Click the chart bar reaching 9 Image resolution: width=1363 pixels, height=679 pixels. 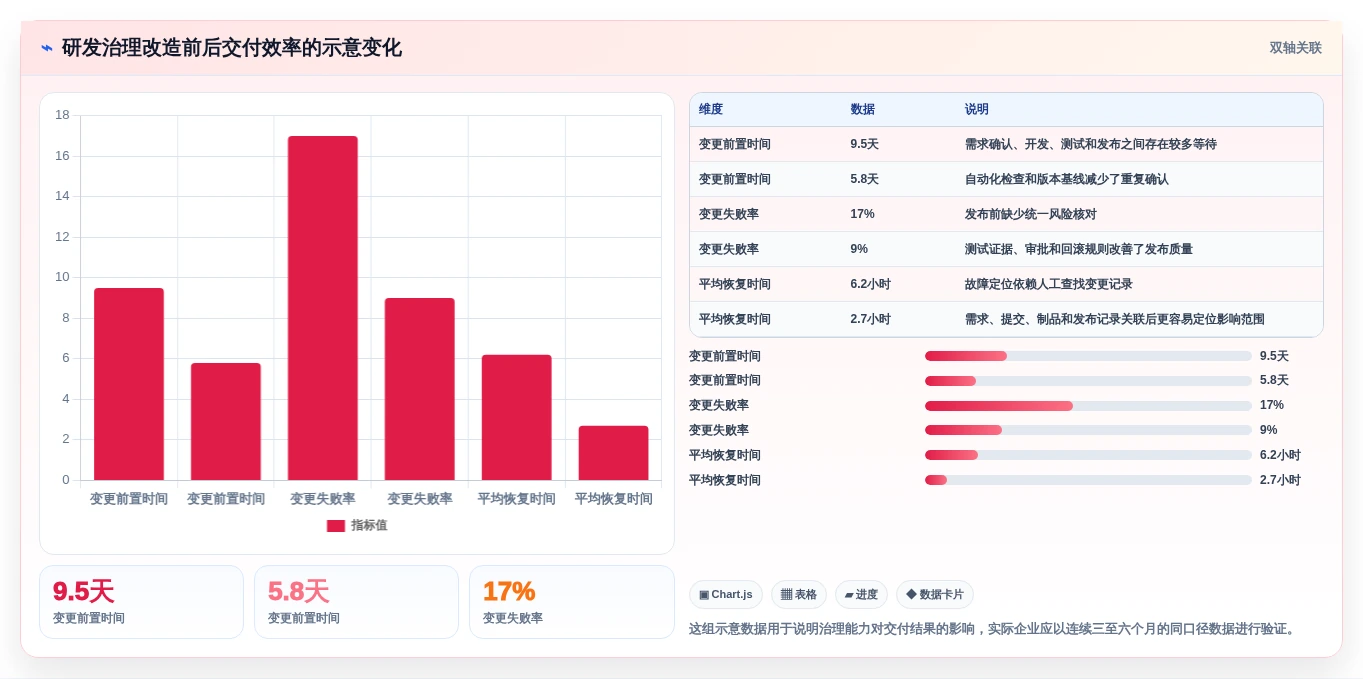(420, 389)
